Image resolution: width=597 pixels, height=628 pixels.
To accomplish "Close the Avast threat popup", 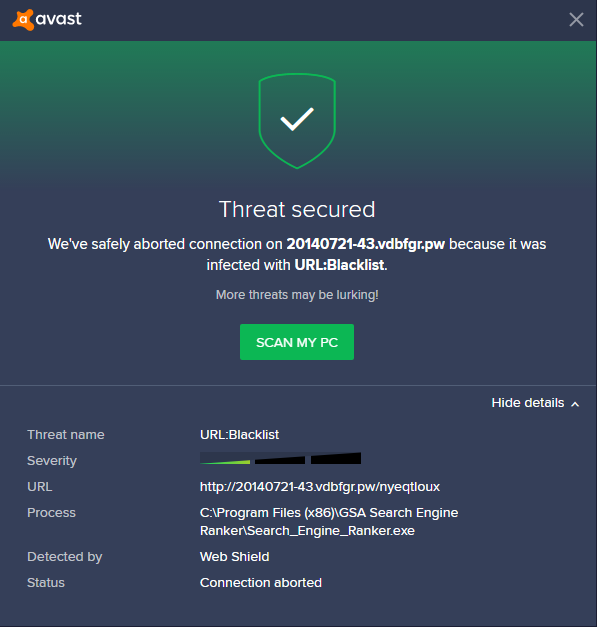I will coord(576,19).
